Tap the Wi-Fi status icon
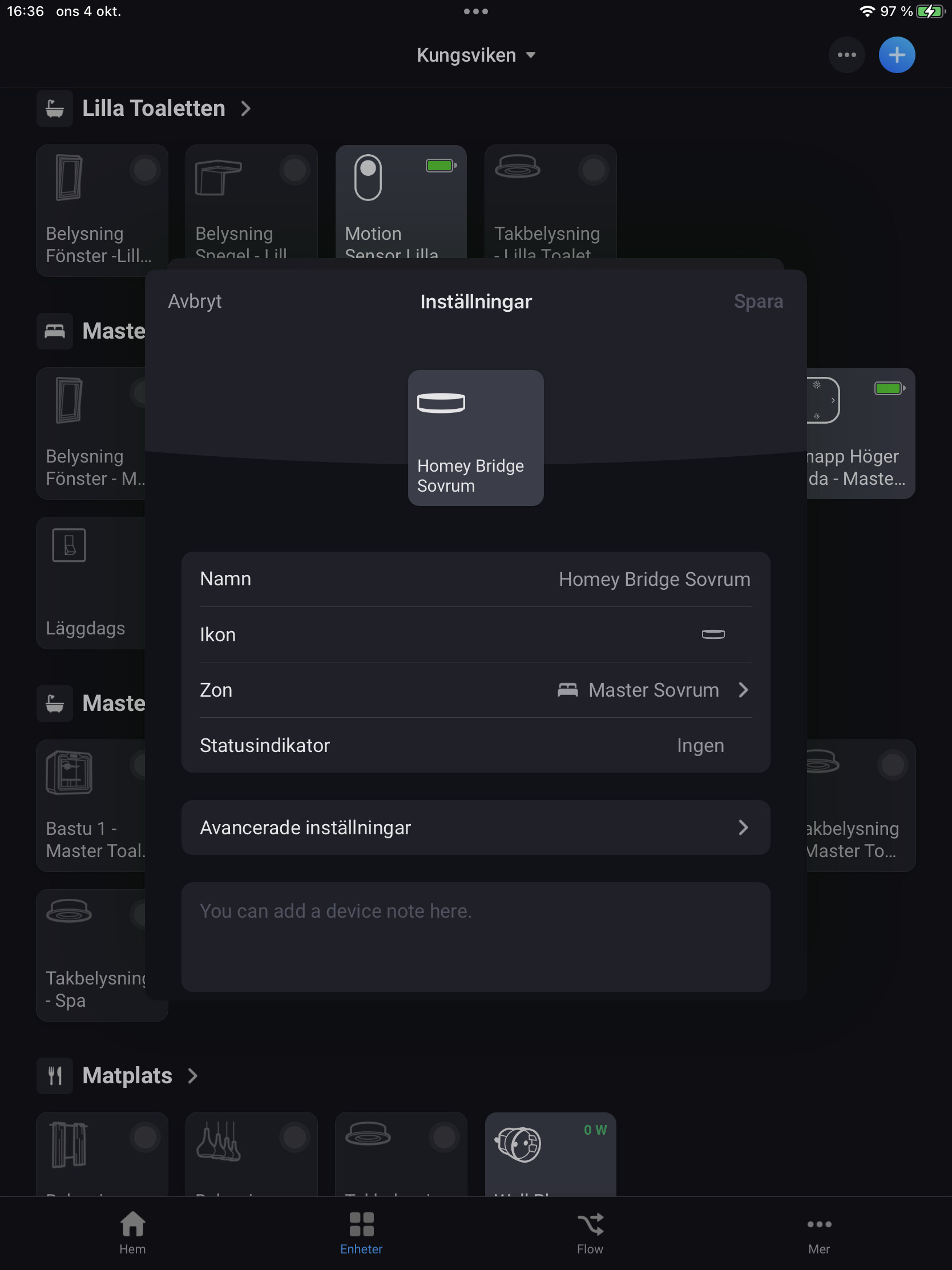Screen dimensions: 952x1270 [x=866, y=11]
